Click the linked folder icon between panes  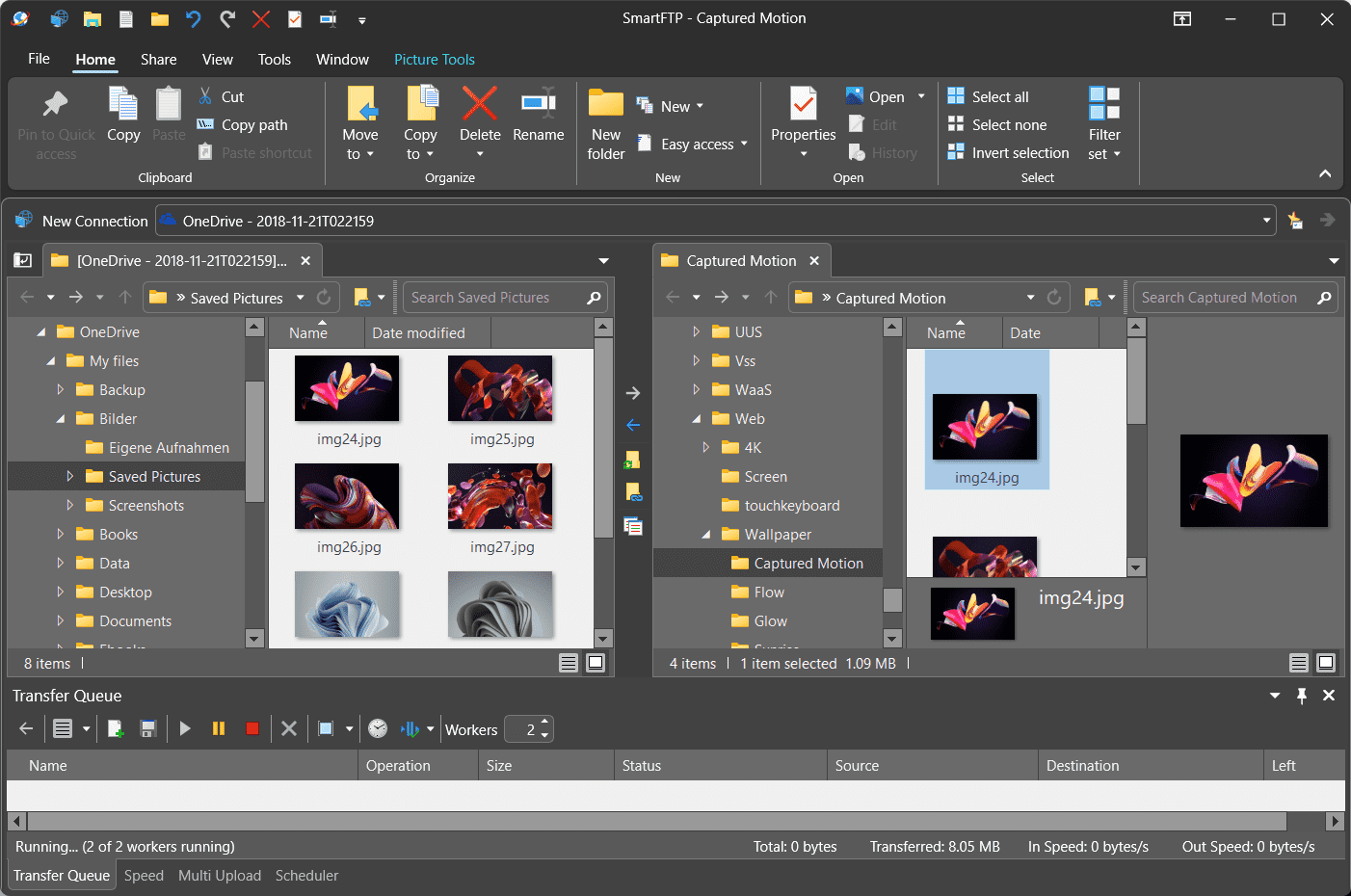click(x=633, y=492)
